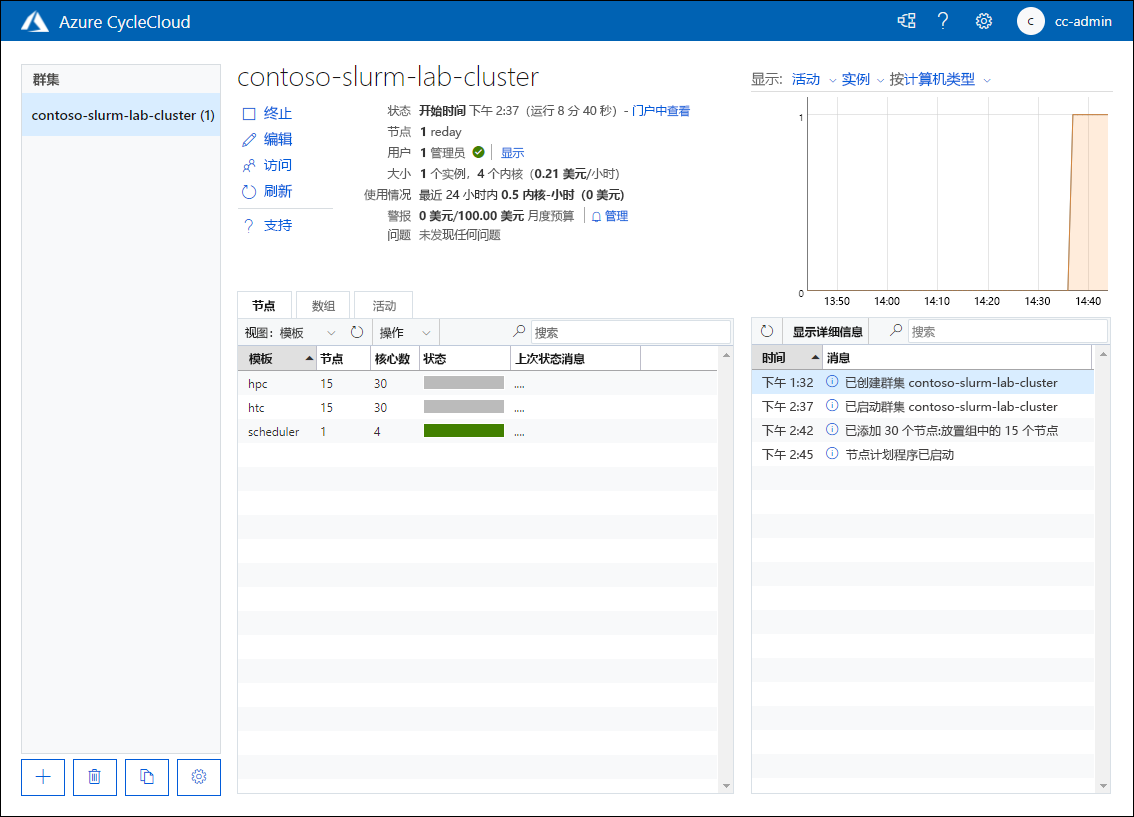Open the 按计算机类型 dropdown

[939, 80]
